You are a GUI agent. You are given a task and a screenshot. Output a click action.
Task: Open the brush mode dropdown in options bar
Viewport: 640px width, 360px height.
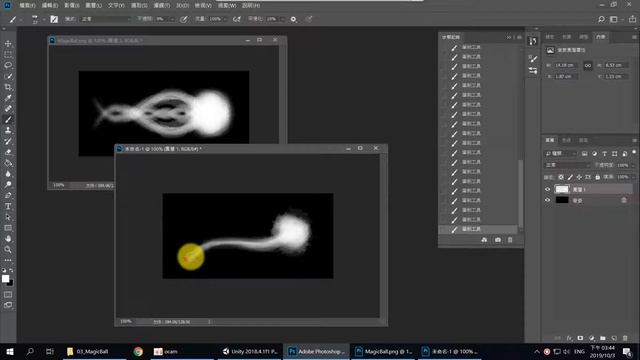pos(106,19)
